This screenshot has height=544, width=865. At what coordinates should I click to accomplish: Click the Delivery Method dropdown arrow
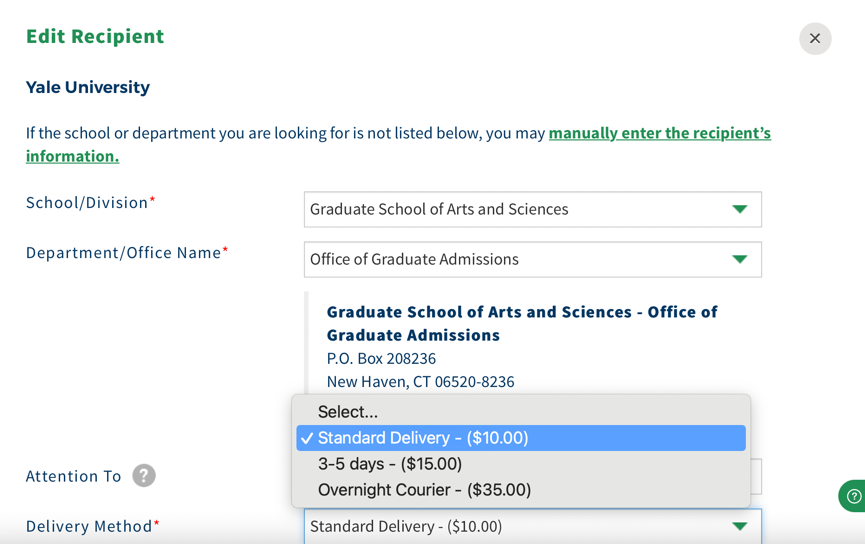pos(739,526)
